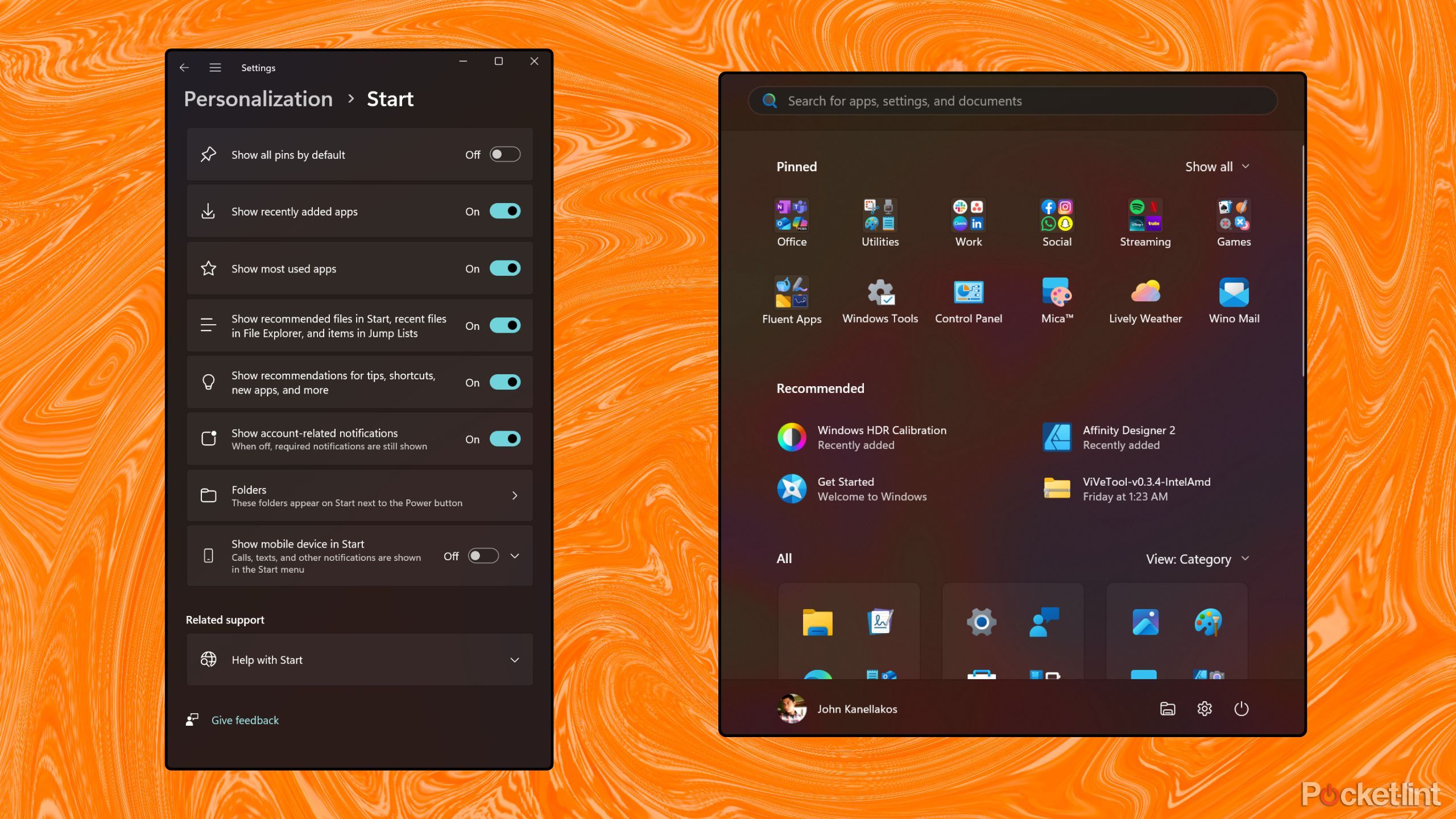1456x819 pixels.
Task: Launch the Mica app
Action: coord(1057,300)
